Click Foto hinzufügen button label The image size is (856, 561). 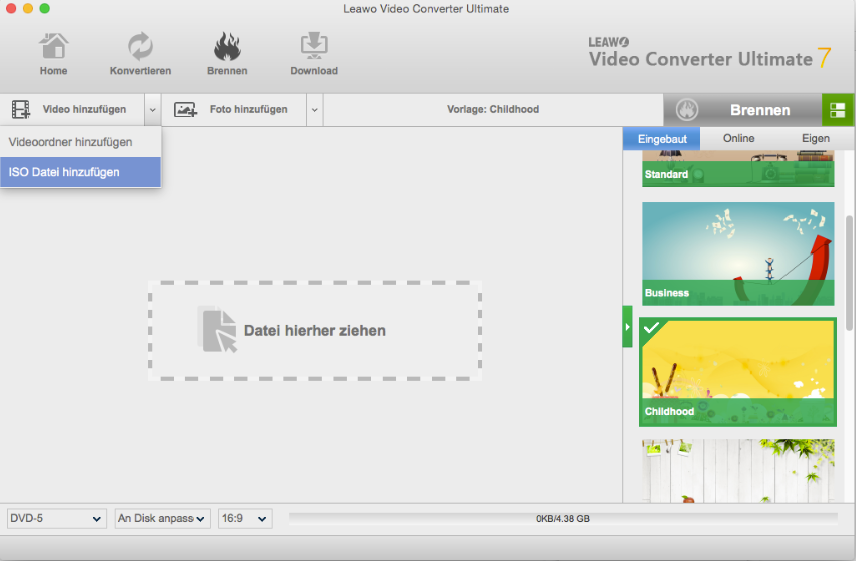coord(248,109)
